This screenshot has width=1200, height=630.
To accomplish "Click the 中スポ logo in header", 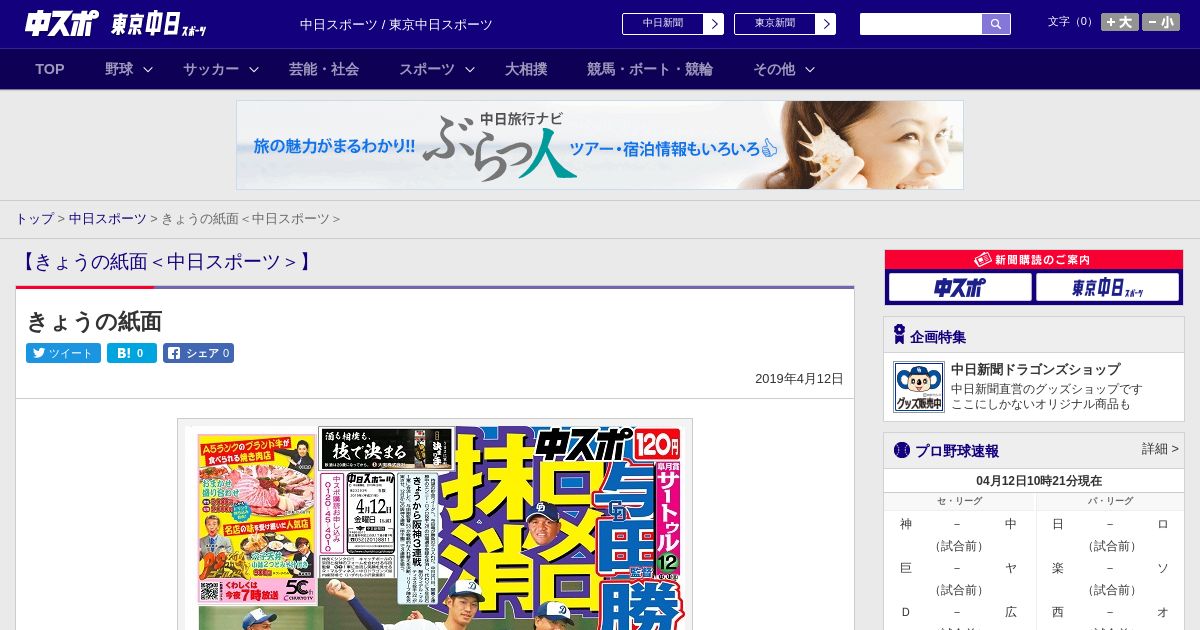I will pyautogui.click(x=63, y=24).
